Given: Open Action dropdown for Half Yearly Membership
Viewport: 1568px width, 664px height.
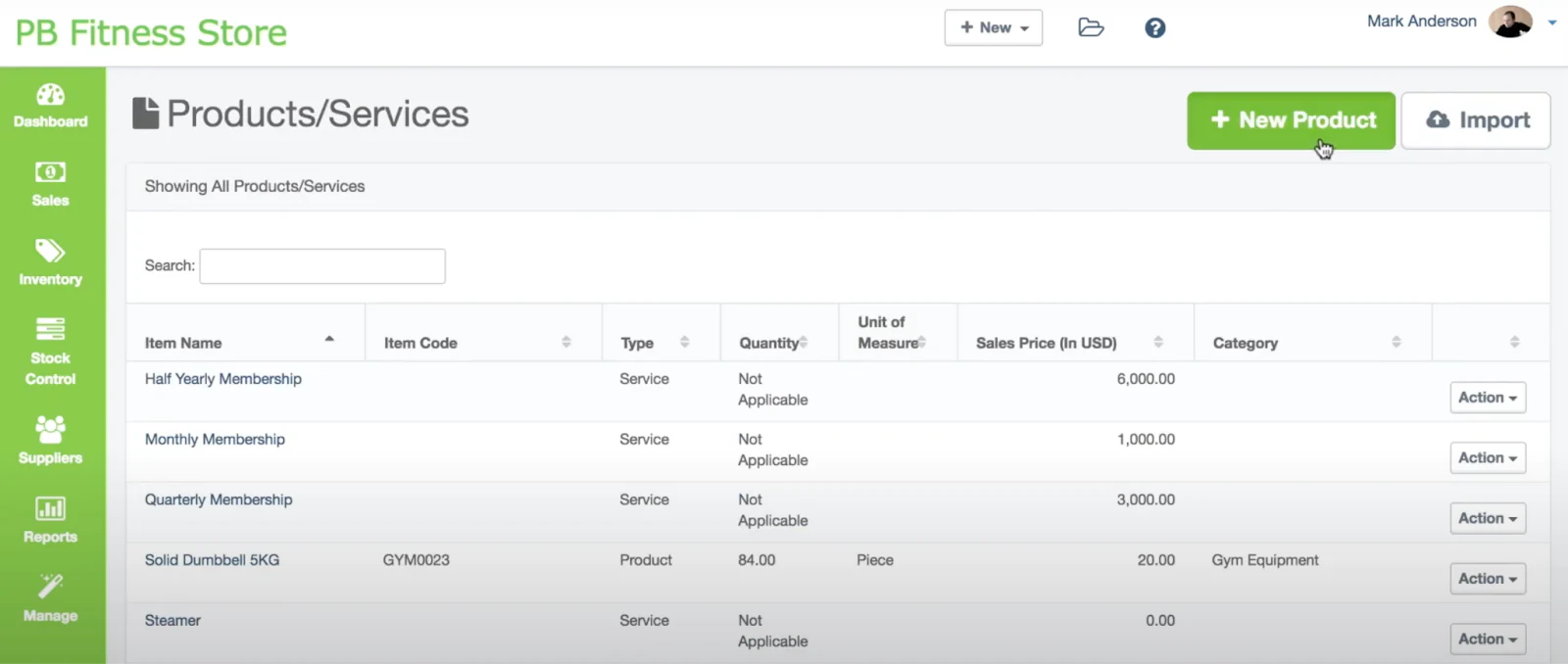Looking at the screenshot, I should [1488, 398].
